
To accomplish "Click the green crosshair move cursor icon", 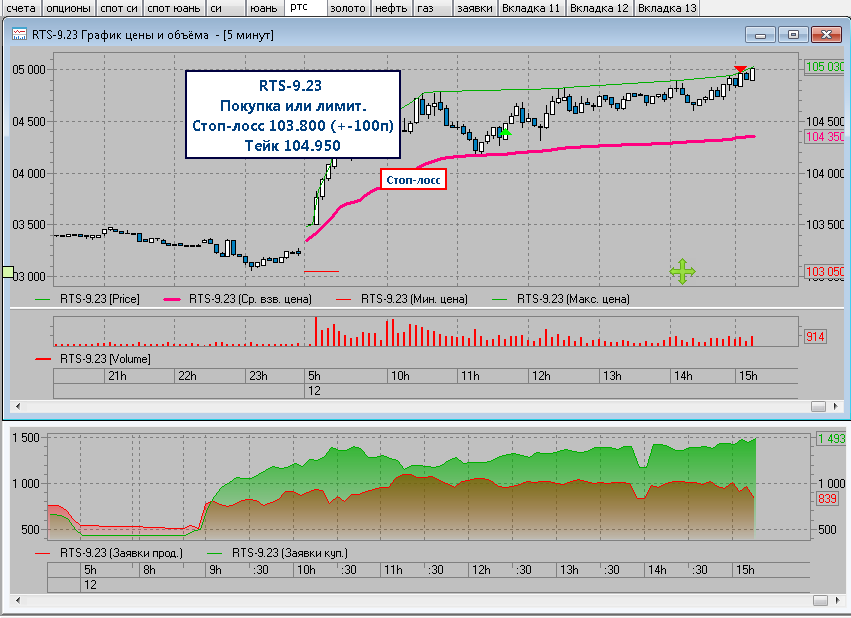I will click(x=682, y=271).
